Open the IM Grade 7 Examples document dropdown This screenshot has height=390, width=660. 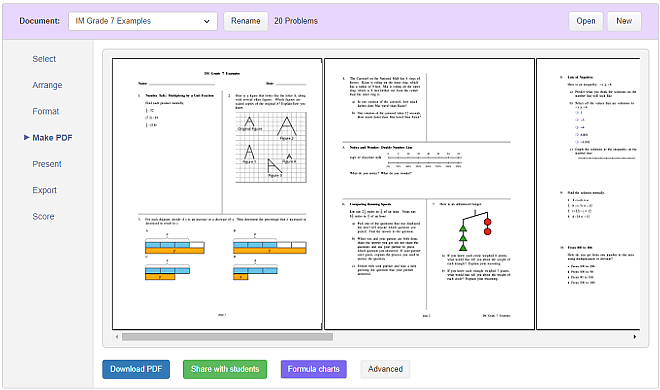click(143, 21)
